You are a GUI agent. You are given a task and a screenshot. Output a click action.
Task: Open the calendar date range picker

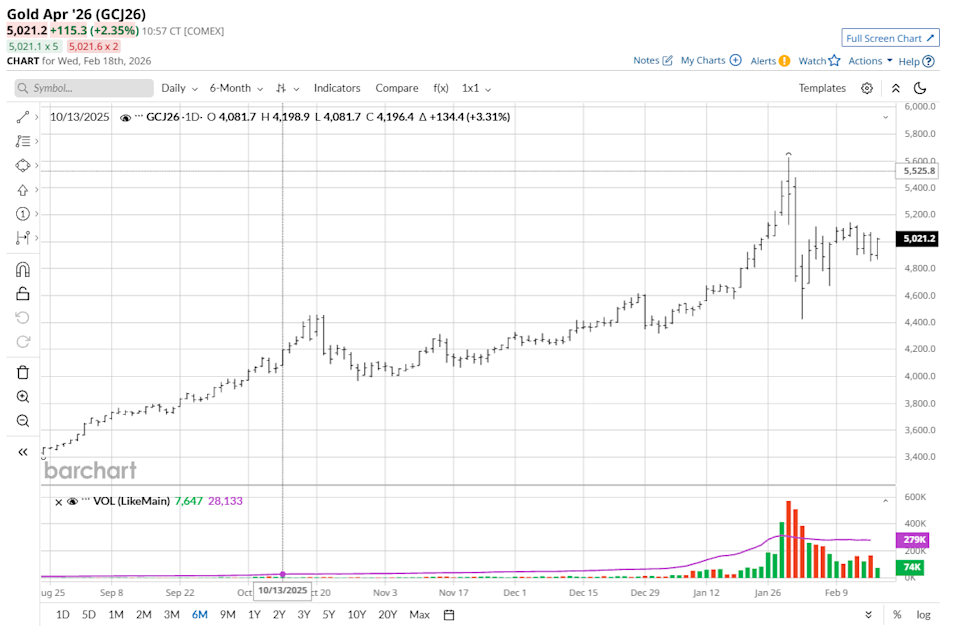point(449,614)
